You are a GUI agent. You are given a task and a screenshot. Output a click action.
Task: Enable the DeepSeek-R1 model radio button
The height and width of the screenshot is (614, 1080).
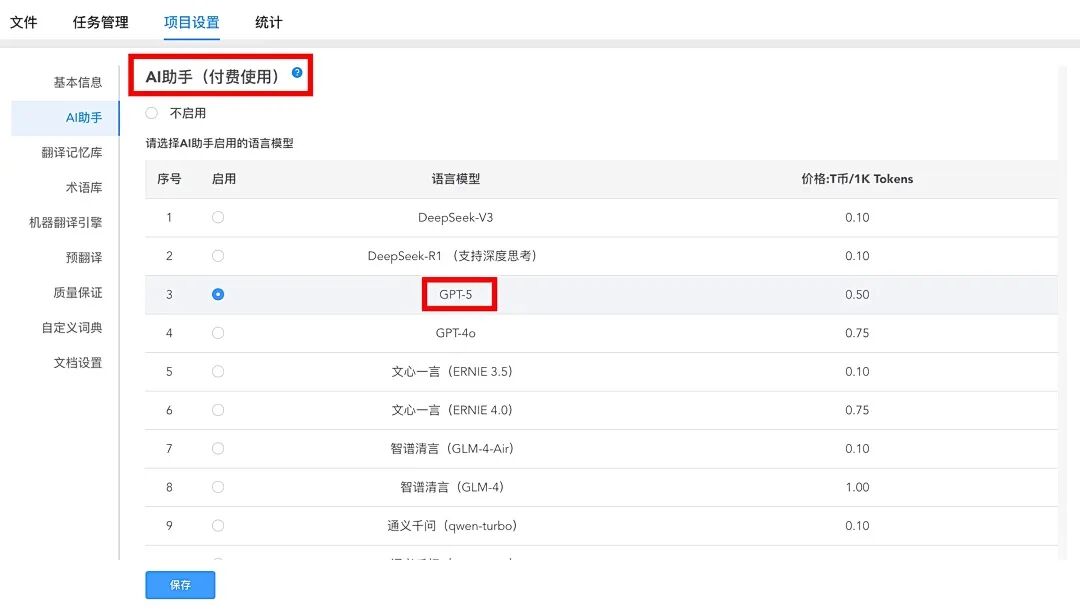218,256
